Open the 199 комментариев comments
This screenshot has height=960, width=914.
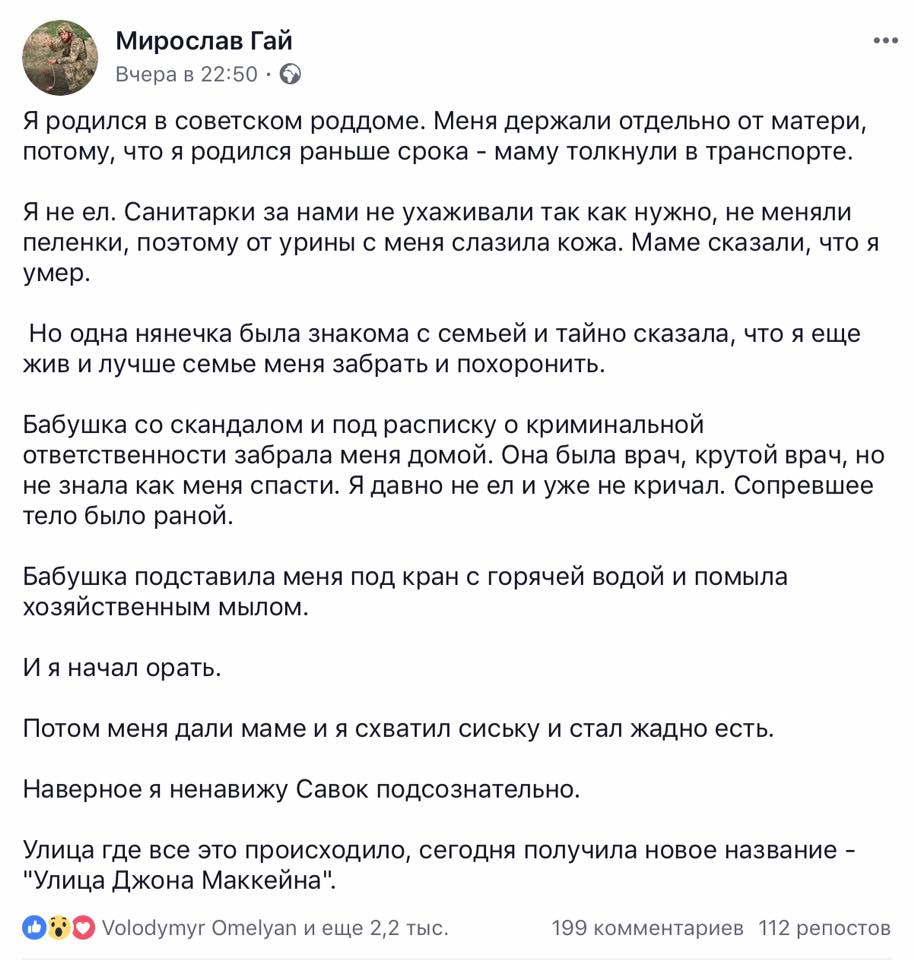(x=648, y=928)
